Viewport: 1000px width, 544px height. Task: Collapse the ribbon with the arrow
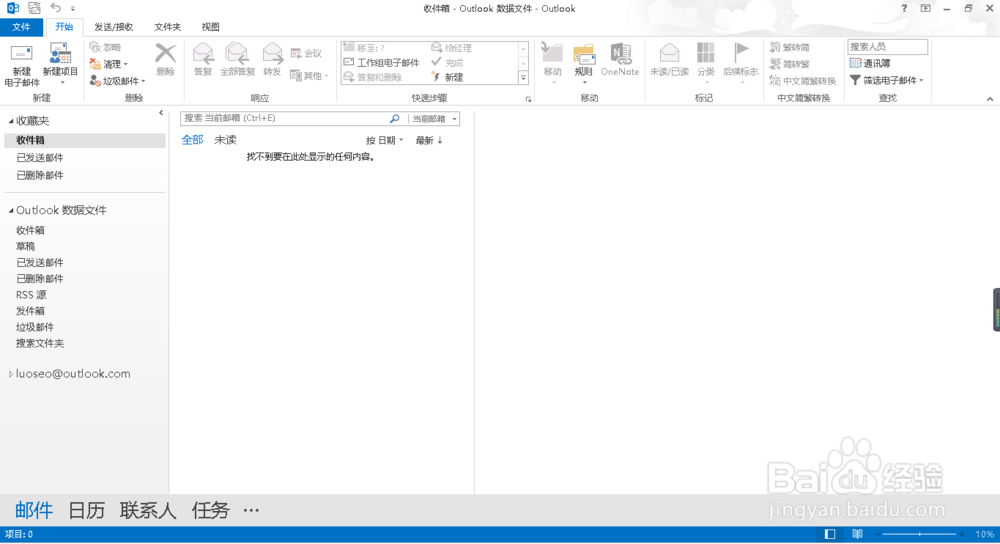tap(989, 99)
